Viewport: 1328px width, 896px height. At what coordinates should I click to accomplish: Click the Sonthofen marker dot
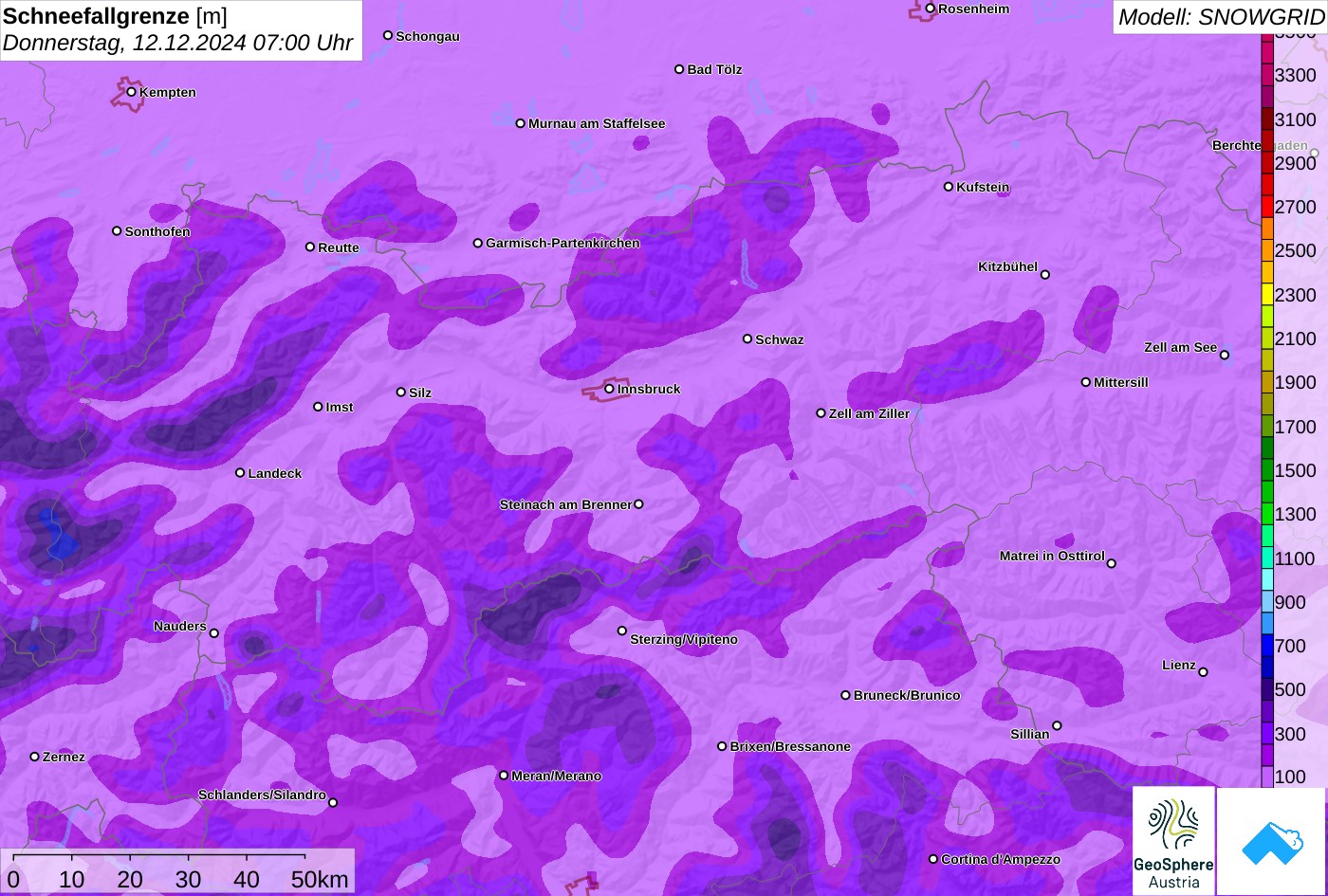(118, 231)
